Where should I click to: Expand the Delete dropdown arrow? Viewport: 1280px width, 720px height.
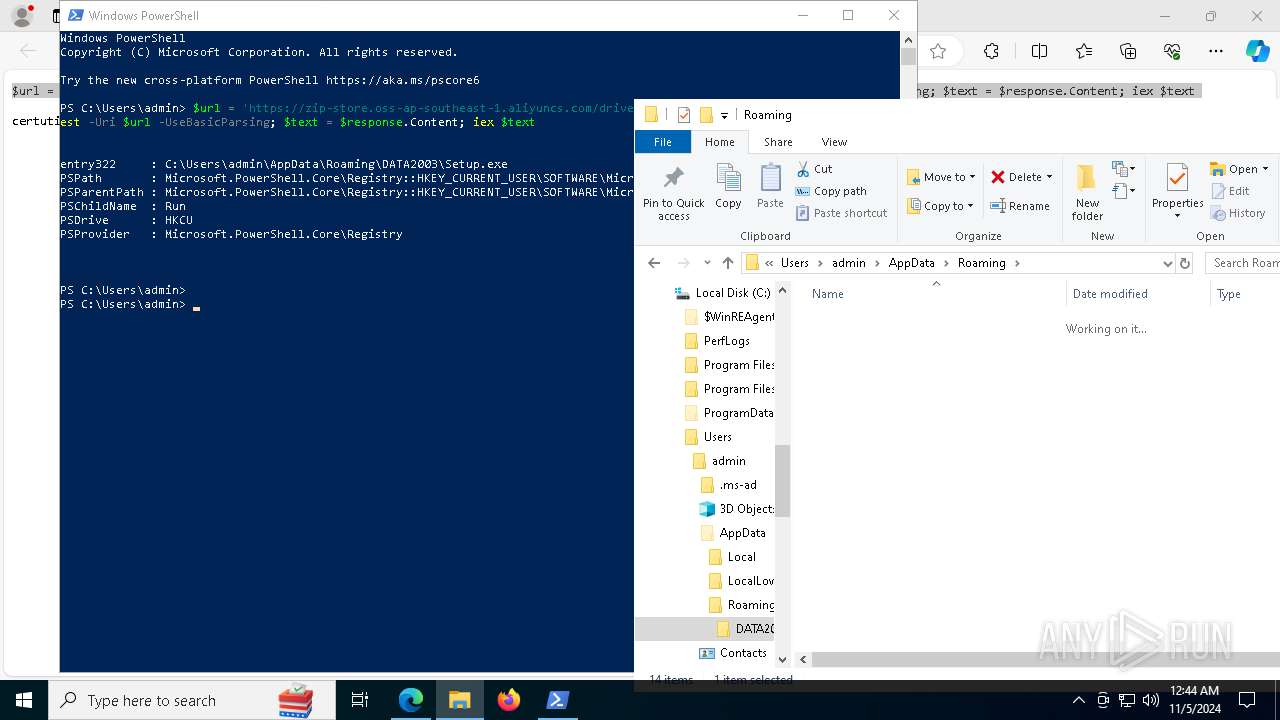[1049, 177]
